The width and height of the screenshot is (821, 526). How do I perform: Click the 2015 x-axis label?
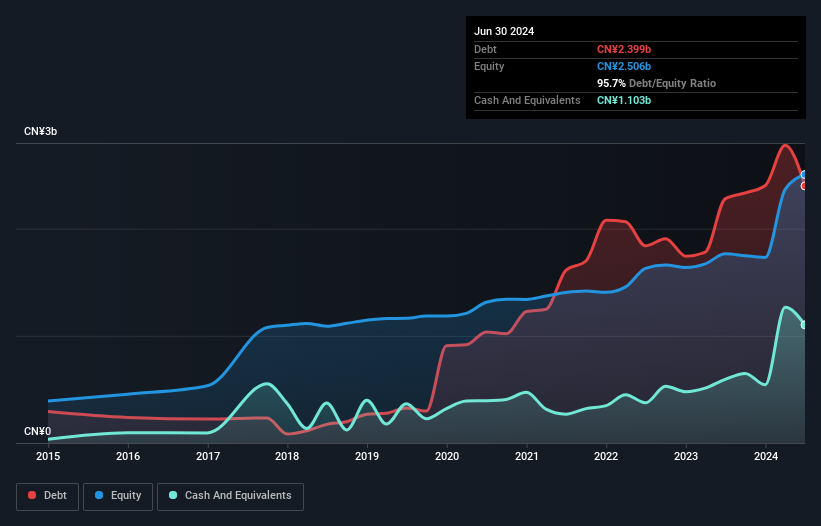tap(48, 456)
